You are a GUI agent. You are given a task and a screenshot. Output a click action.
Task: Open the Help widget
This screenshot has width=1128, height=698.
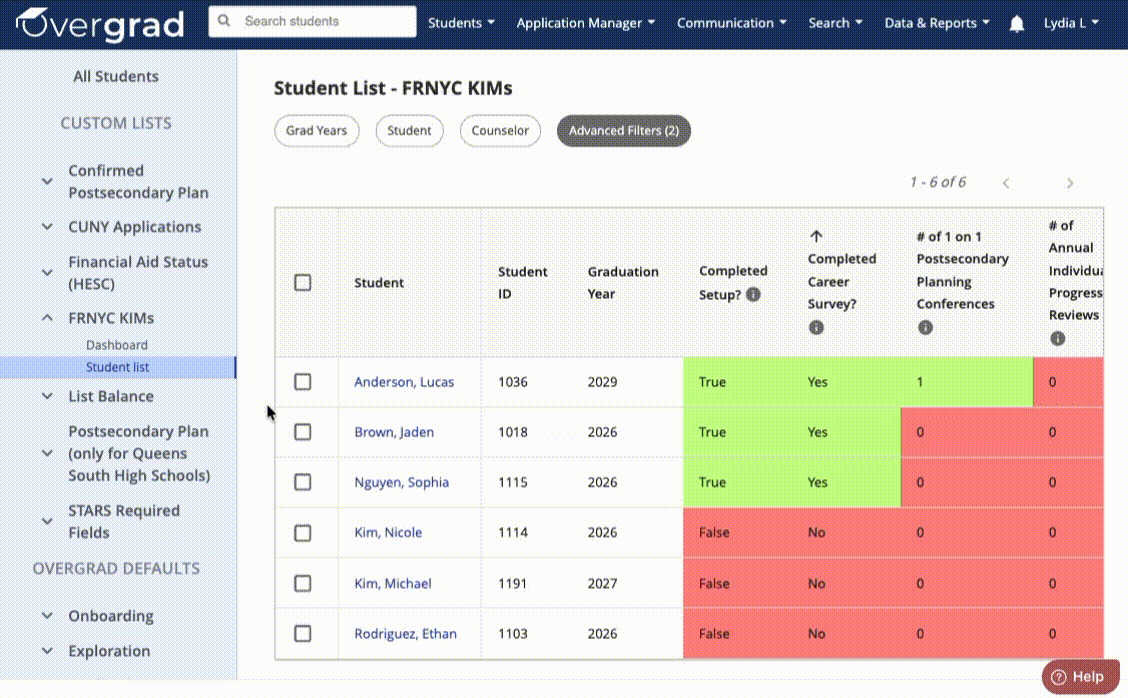click(x=1080, y=676)
